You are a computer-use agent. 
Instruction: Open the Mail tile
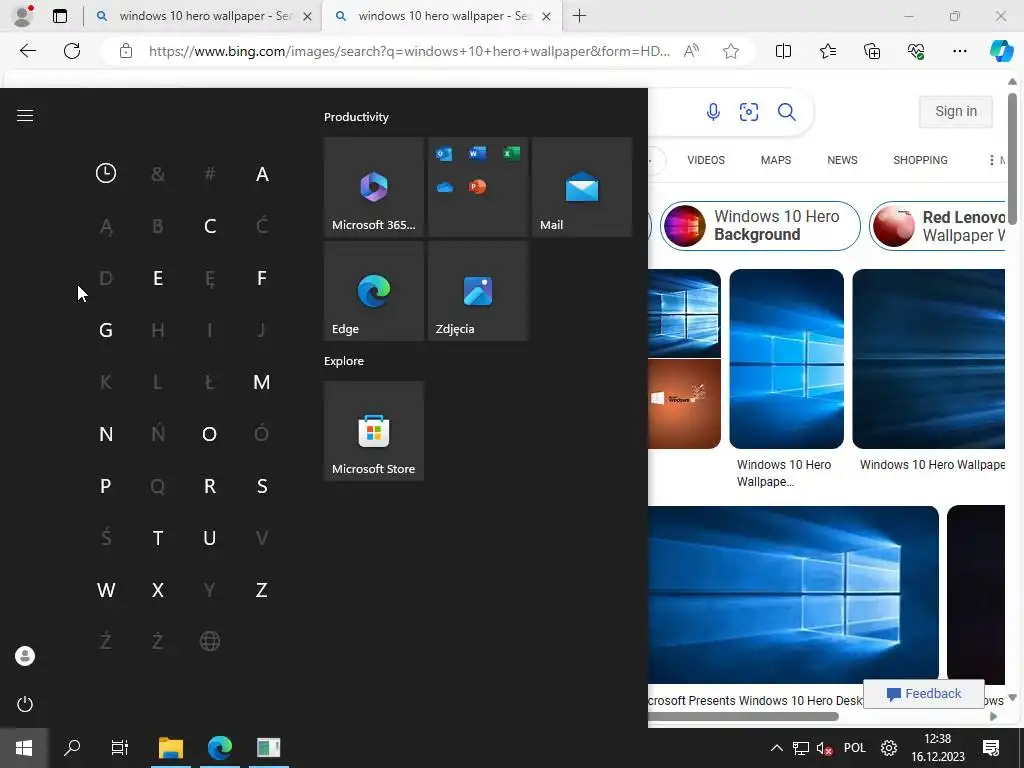click(582, 187)
